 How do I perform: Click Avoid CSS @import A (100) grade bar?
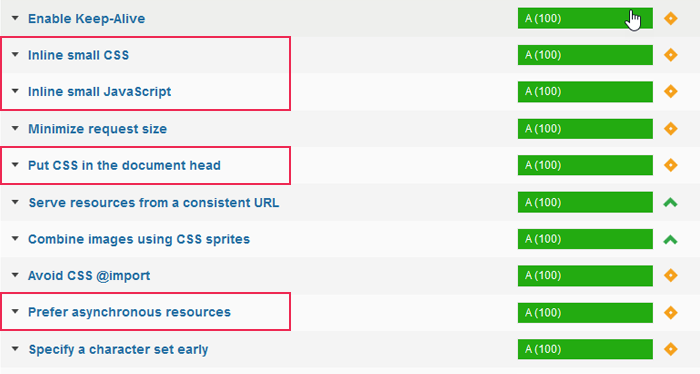tap(585, 275)
